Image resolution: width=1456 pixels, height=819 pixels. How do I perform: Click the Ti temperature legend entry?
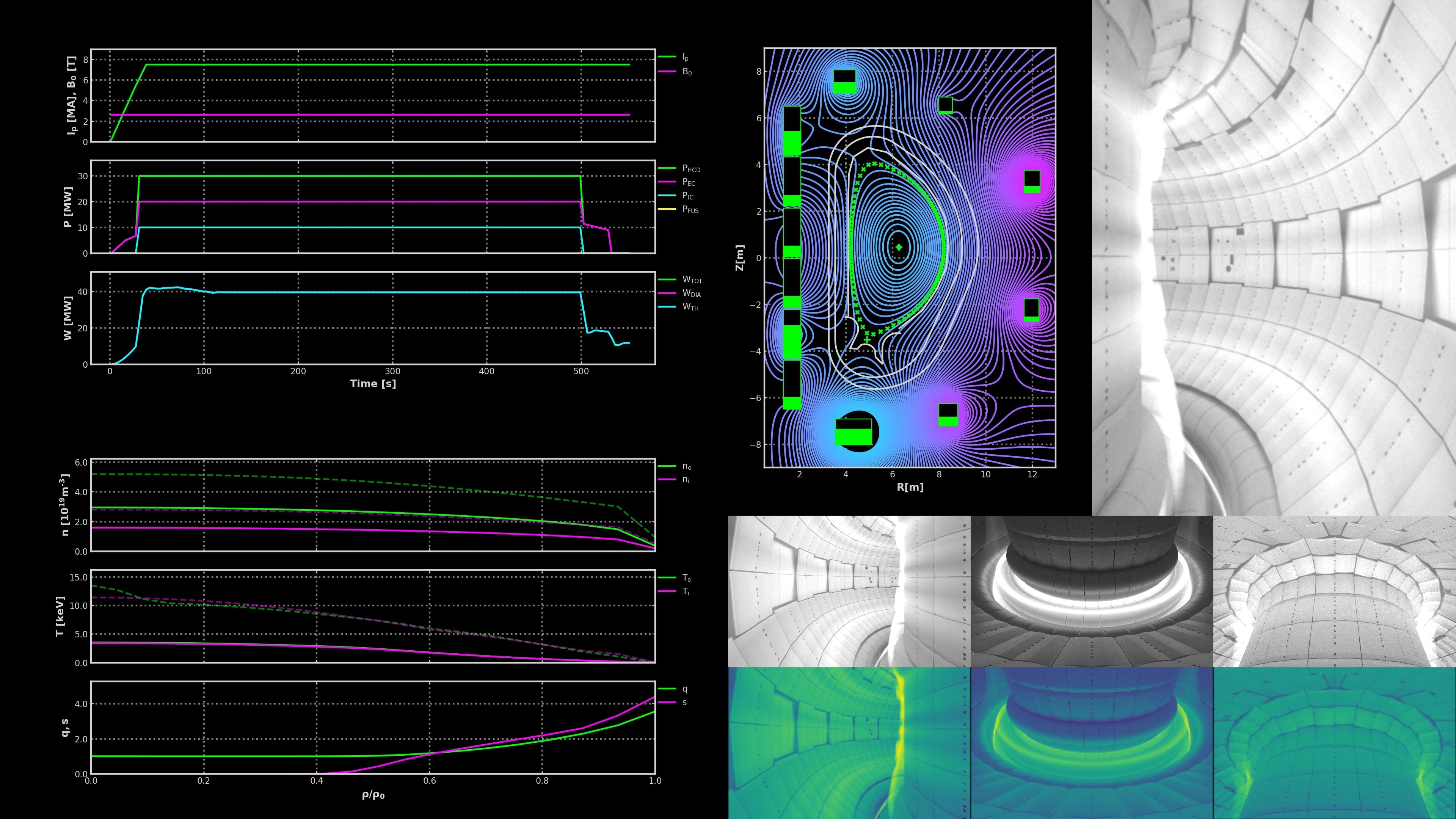[686, 591]
